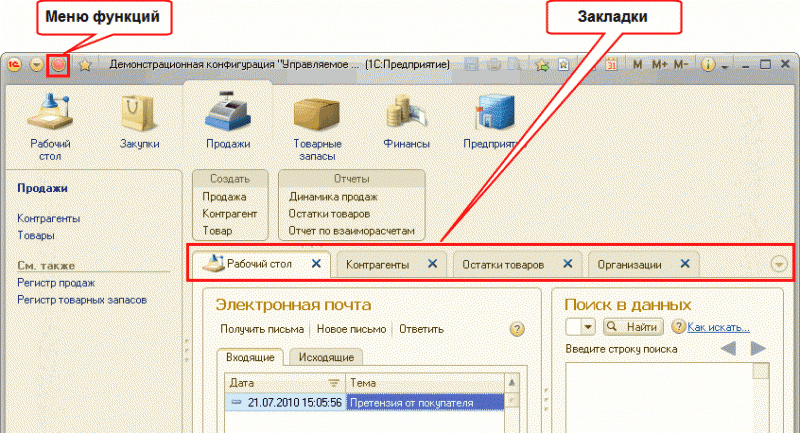Click the Найти search button

click(633, 327)
